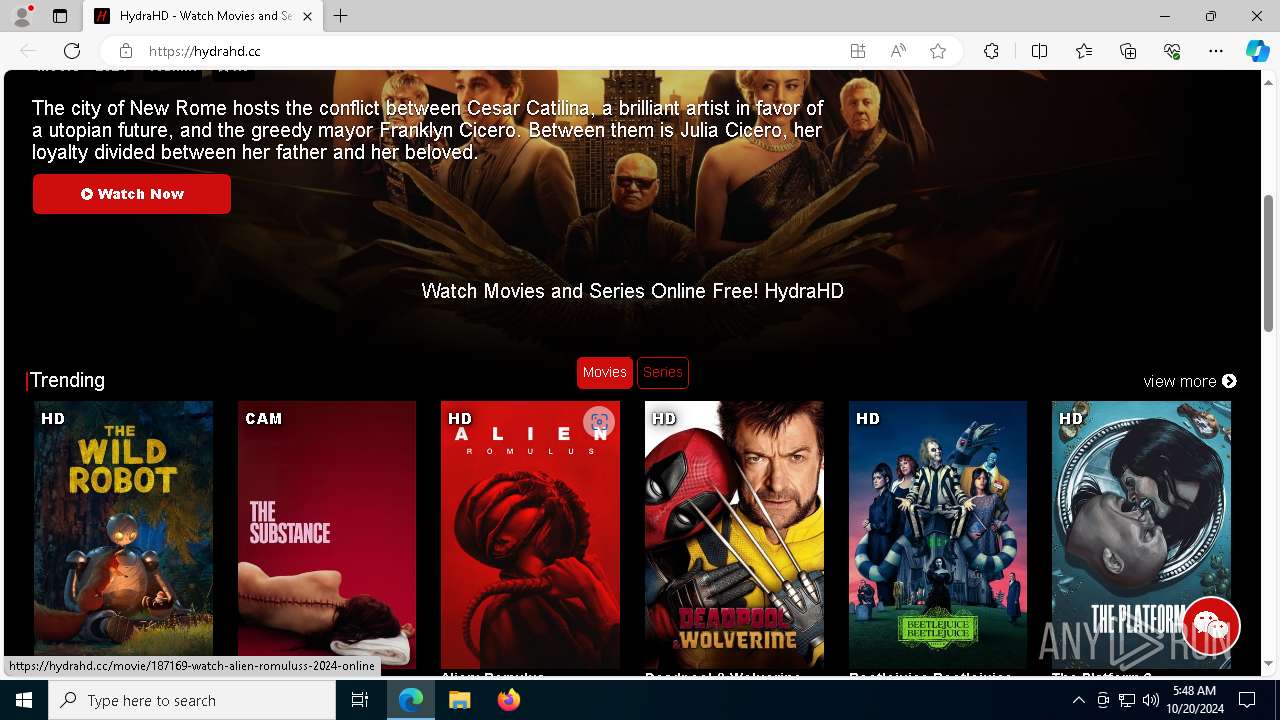Close the HydraHD browser tab

tap(307, 16)
